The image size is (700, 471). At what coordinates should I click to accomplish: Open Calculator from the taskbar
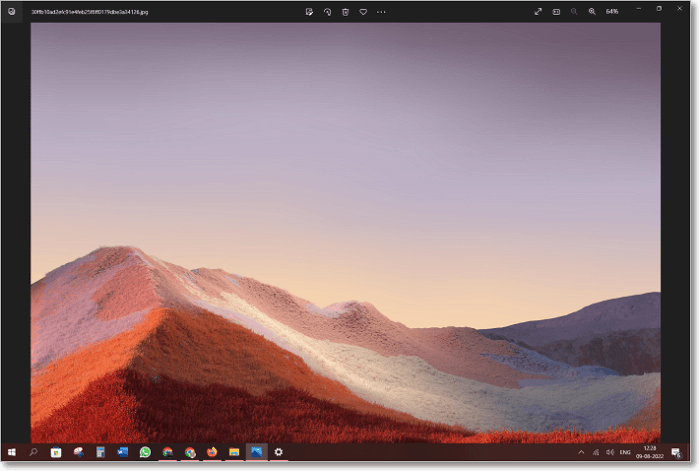tap(100, 452)
